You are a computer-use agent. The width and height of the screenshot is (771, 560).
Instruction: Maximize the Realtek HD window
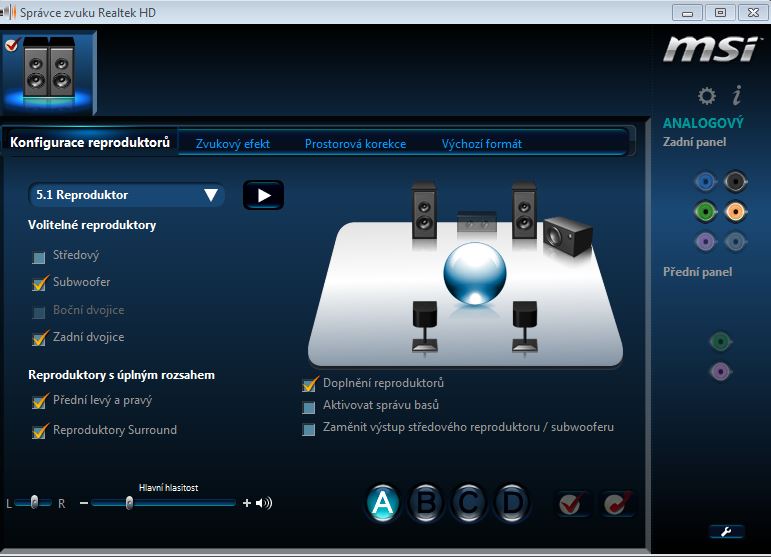click(x=720, y=13)
